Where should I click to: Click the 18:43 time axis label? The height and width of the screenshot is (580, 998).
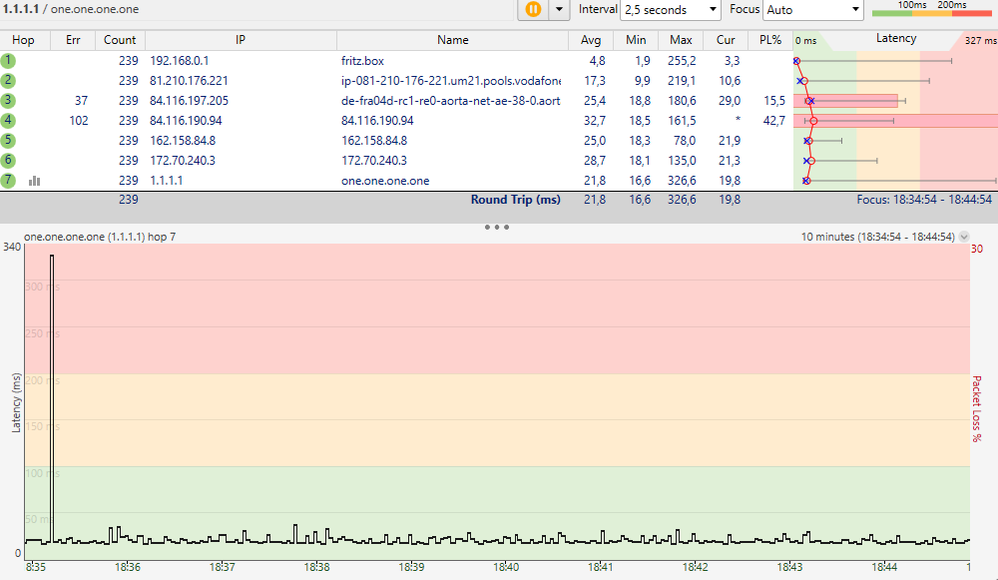click(x=790, y=567)
